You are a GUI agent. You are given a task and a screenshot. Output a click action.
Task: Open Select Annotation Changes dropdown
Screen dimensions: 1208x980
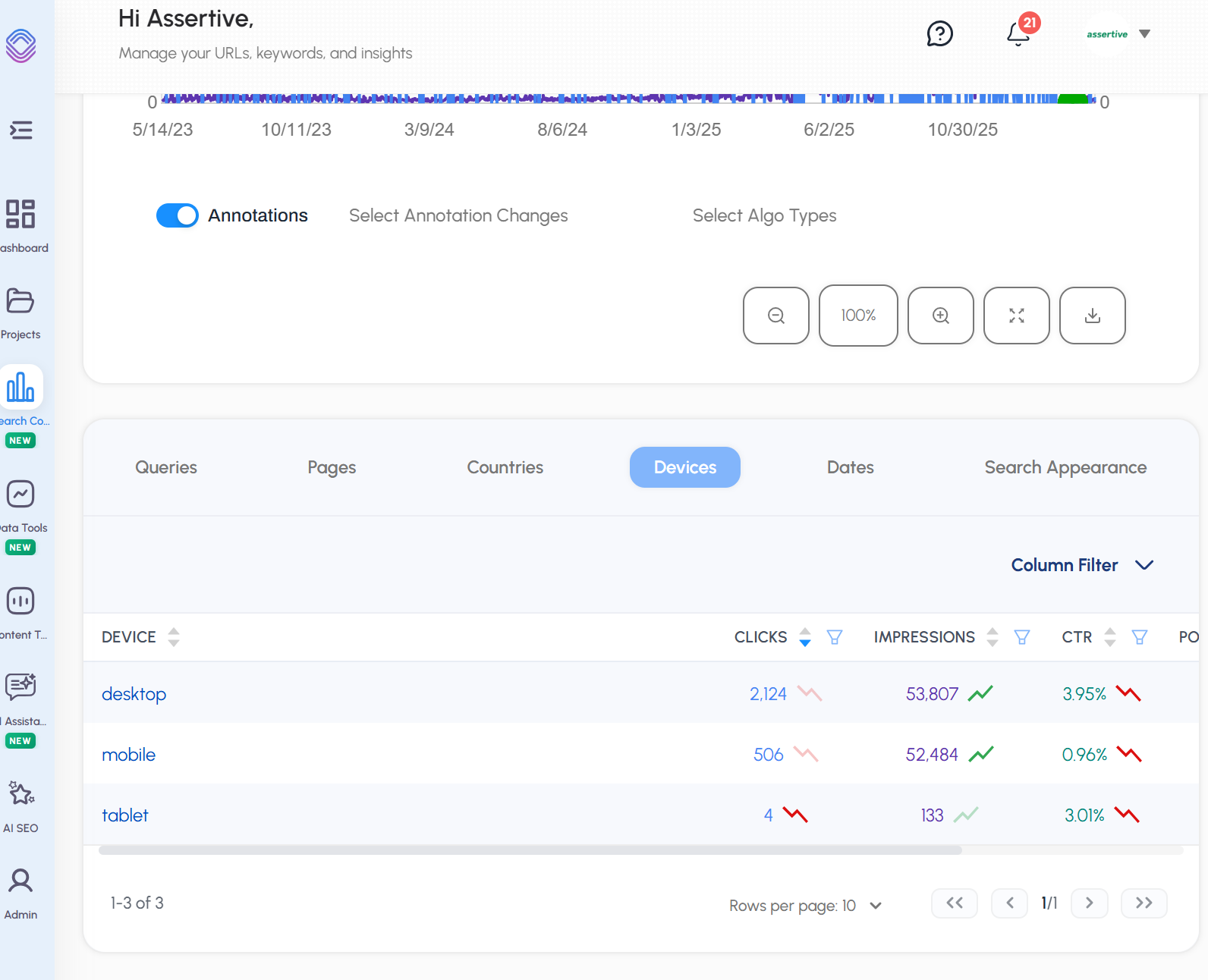pos(458,215)
